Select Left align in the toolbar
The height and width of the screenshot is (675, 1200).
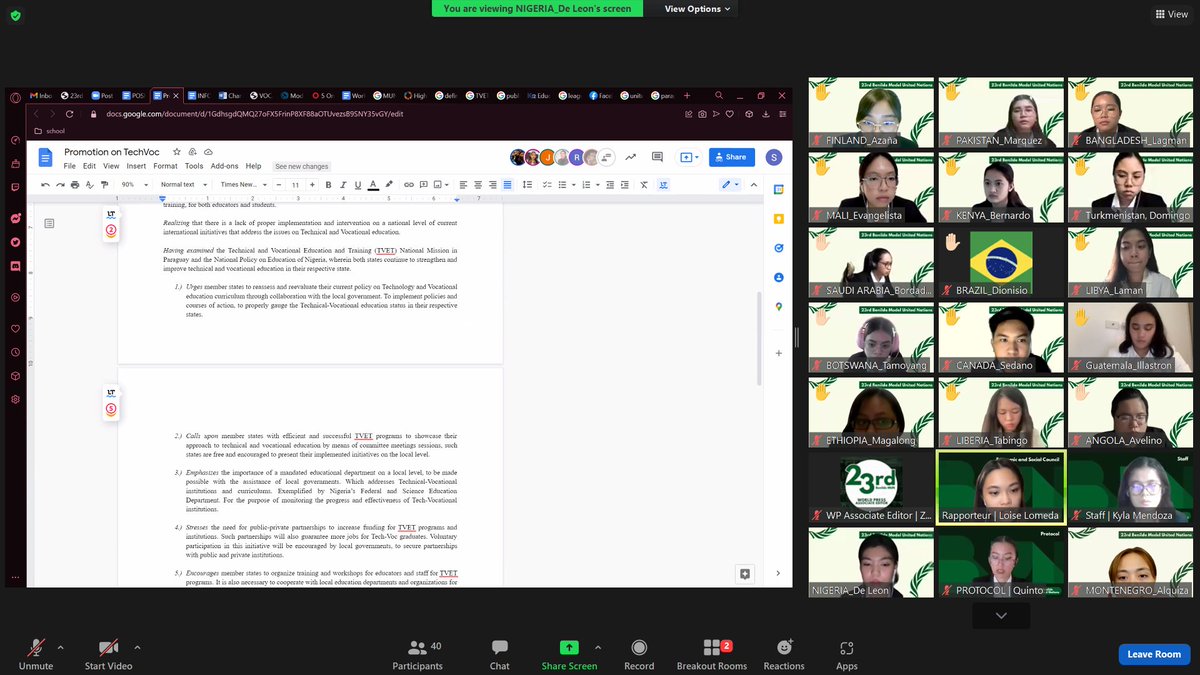coord(463,184)
